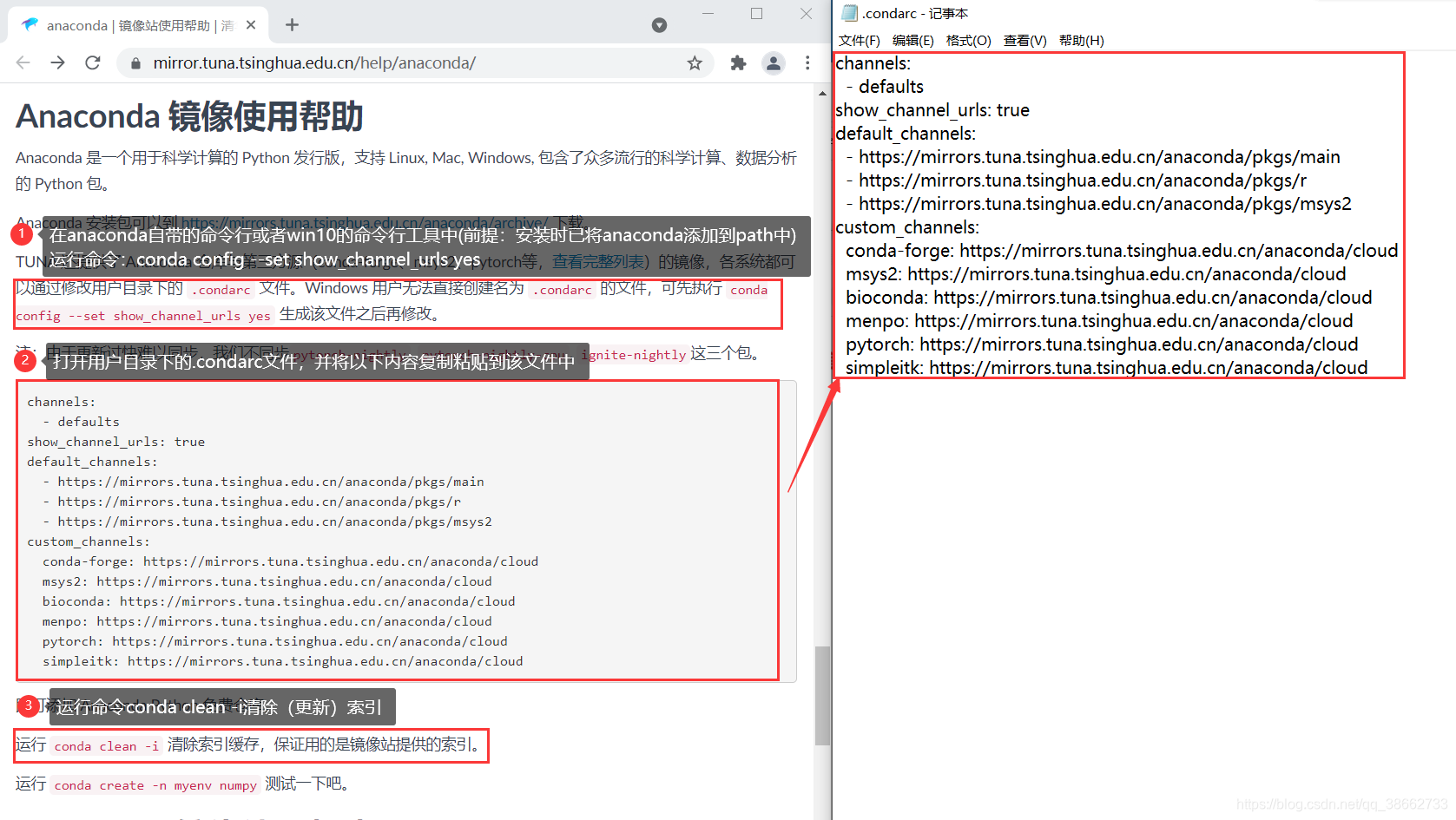This screenshot has width=1456, height=820.
Task: Click 'show_channel_urls: true' in browser code block
Action: [116, 442]
